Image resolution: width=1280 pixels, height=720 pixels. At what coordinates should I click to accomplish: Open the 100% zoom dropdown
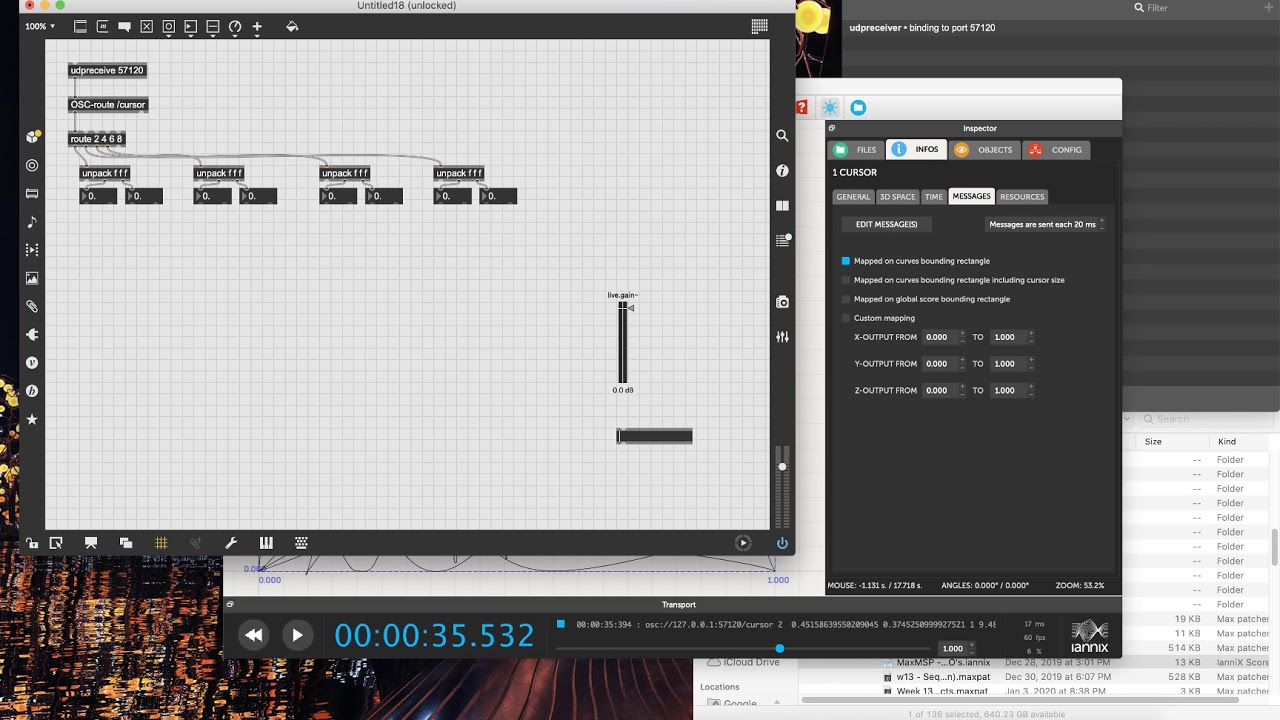tap(40, 26)
